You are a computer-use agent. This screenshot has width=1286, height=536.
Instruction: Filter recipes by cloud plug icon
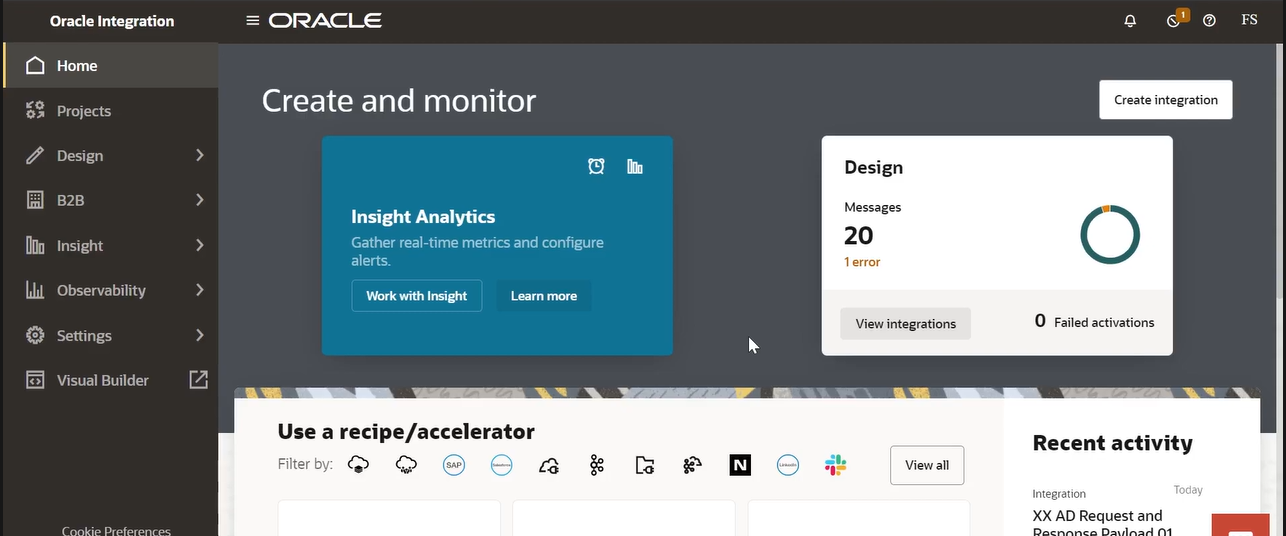549,465
